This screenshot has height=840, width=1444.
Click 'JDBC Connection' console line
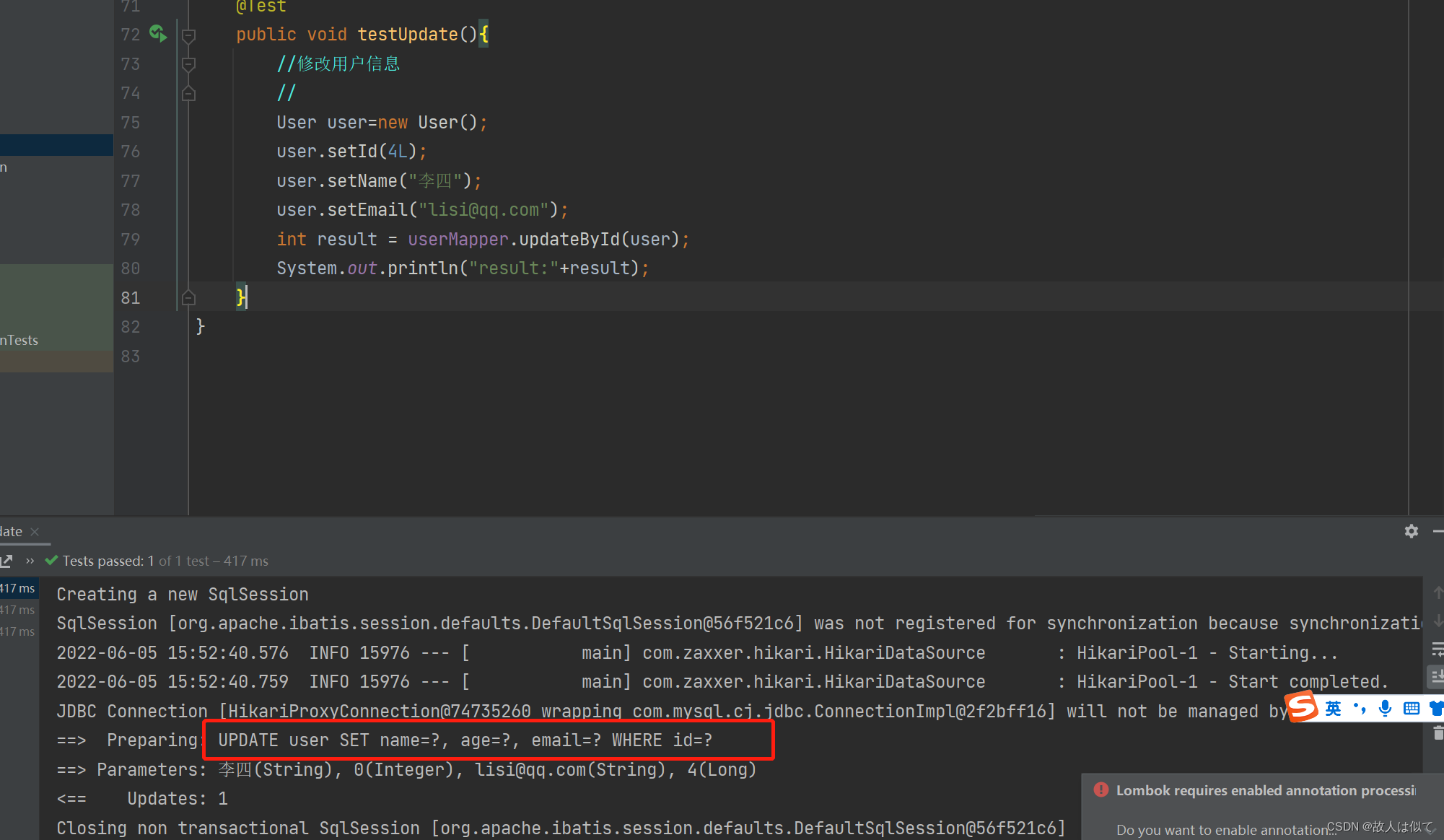point(671,712)
